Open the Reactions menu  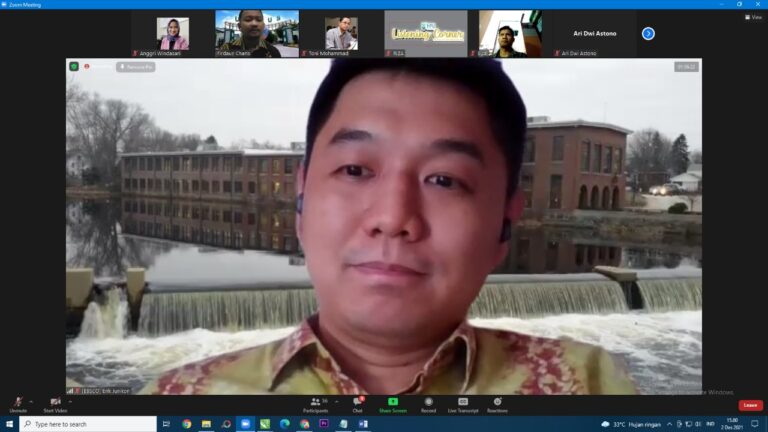coord(497,403)
